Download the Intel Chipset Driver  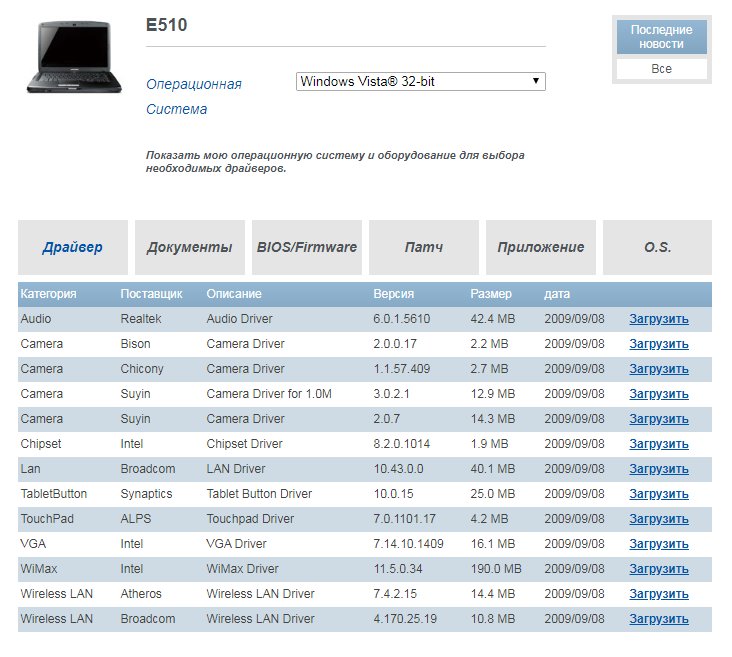pyautogui.click(x=659, y=444)
